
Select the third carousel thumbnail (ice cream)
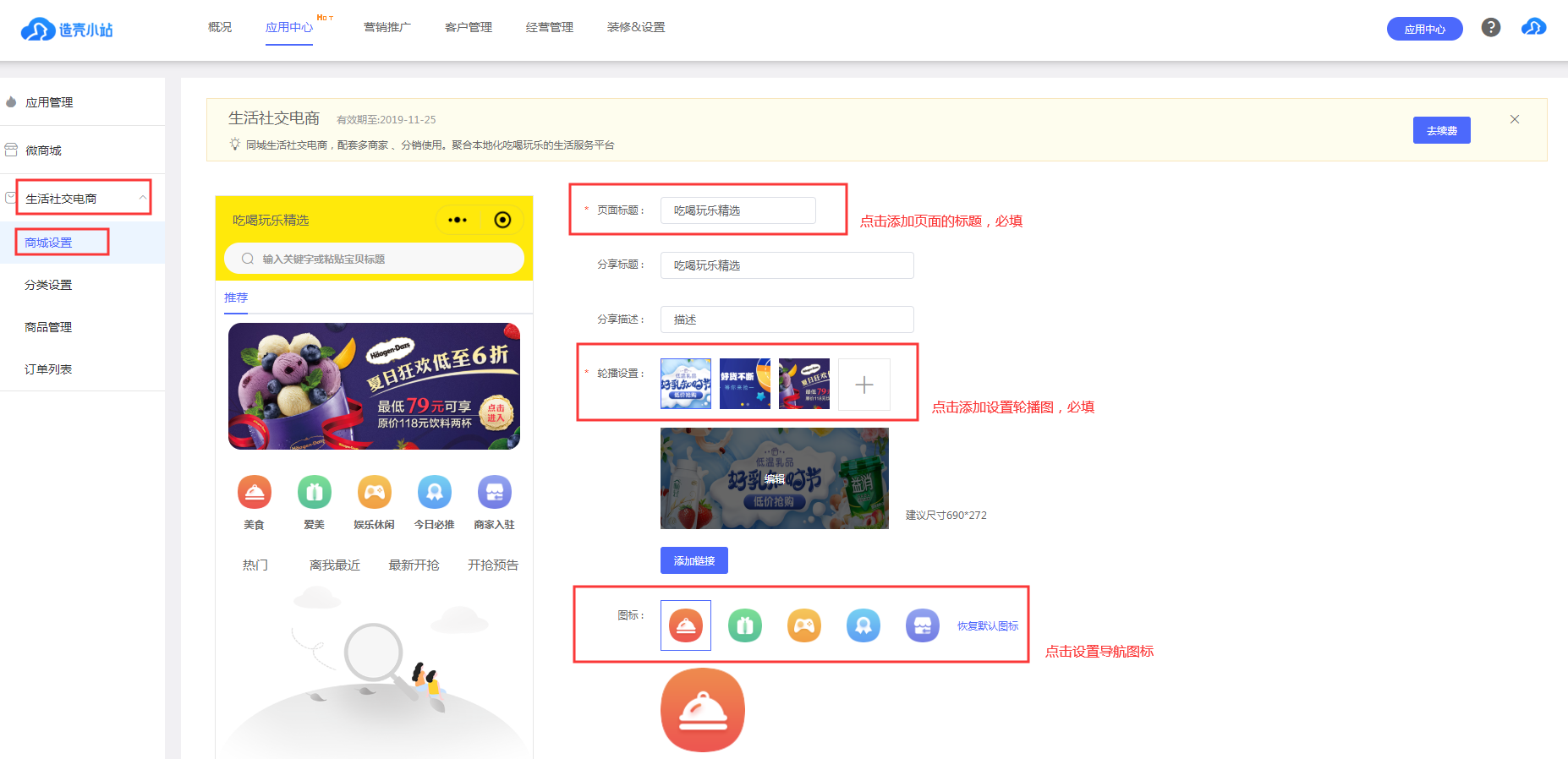804,384
